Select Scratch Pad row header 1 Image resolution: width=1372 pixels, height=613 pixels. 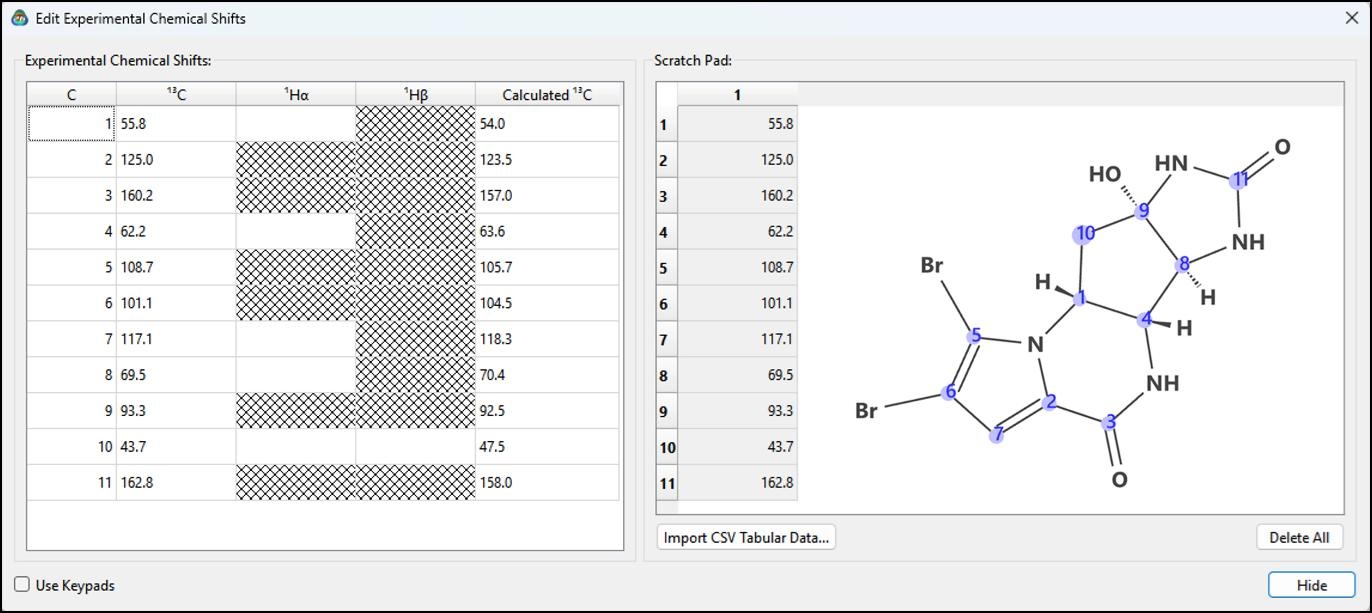(x=667, y=124)
